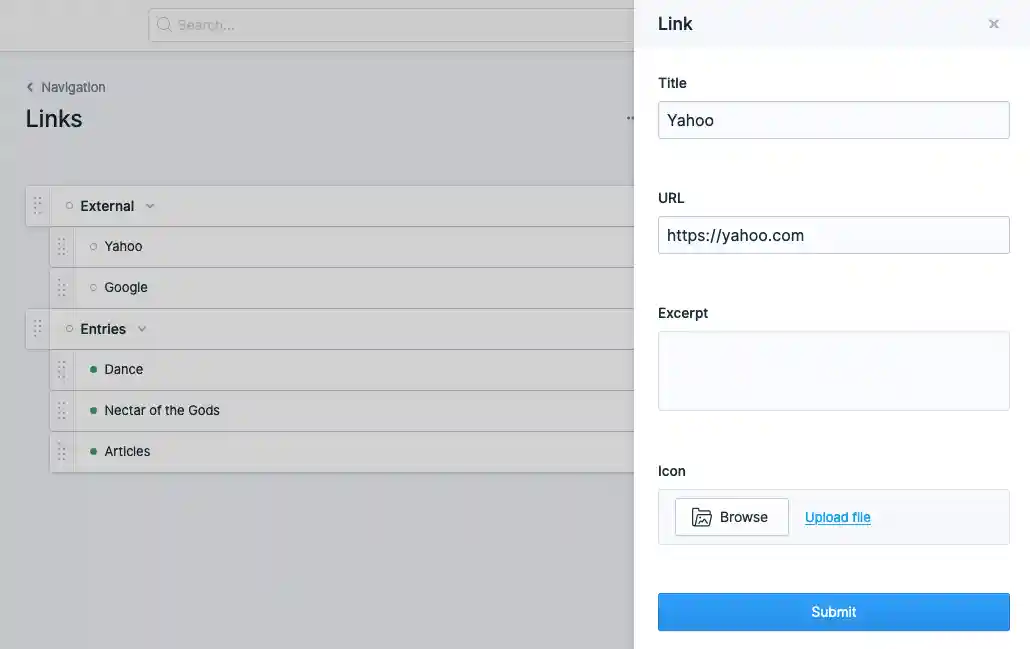Click the hollow status circle beside Google
Screen dimensions: 1030x649
point(93,287)
